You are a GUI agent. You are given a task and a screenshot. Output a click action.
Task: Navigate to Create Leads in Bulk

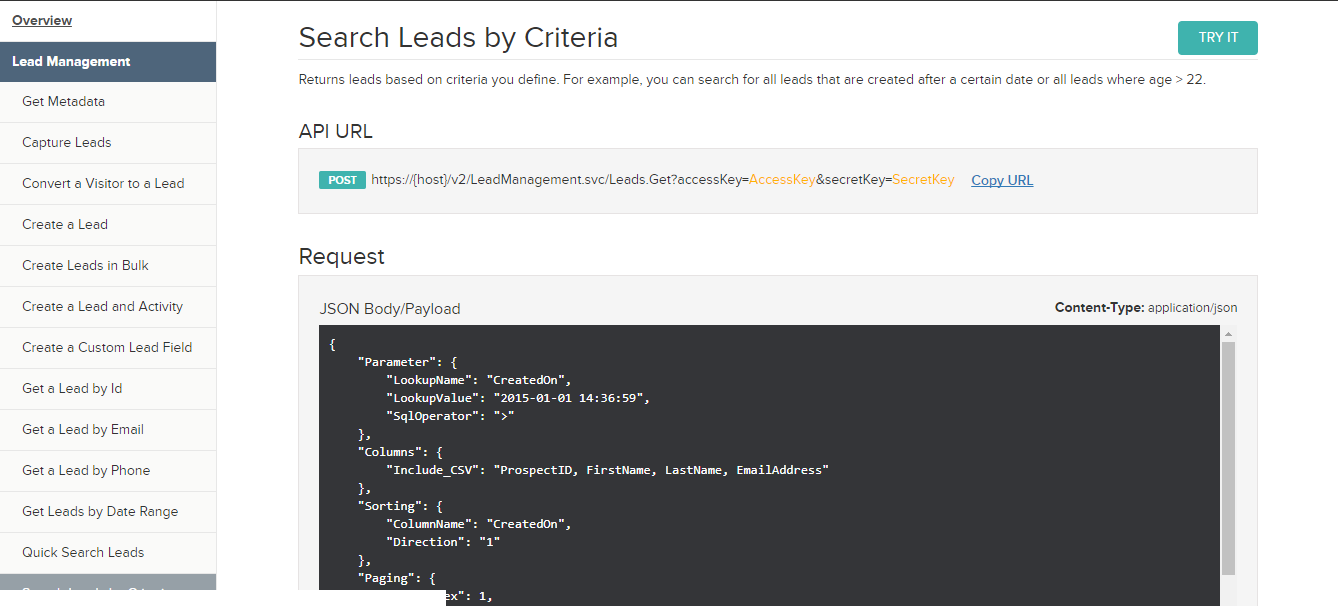(x=85, y=266)
